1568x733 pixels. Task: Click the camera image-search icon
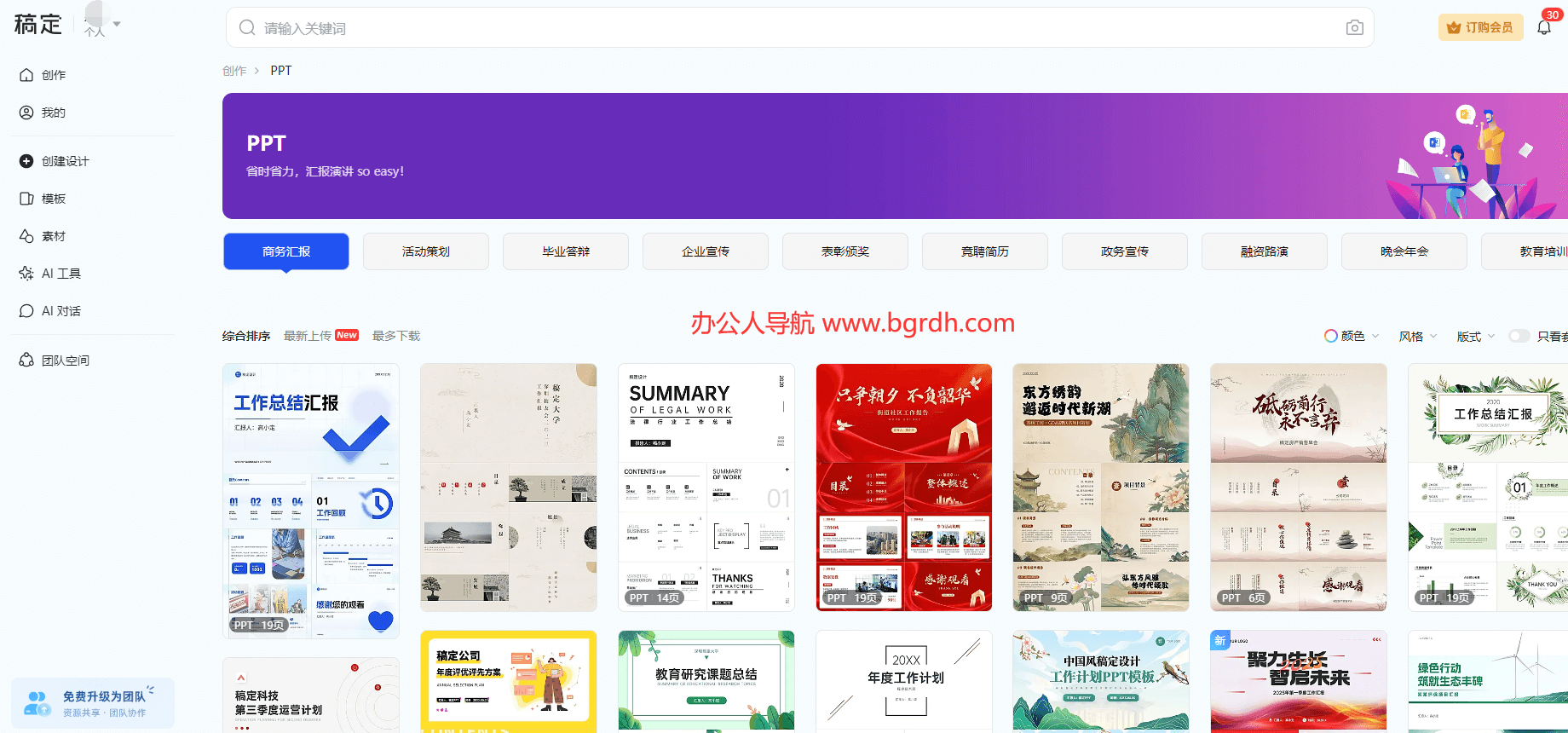(x=1355, y=28)
